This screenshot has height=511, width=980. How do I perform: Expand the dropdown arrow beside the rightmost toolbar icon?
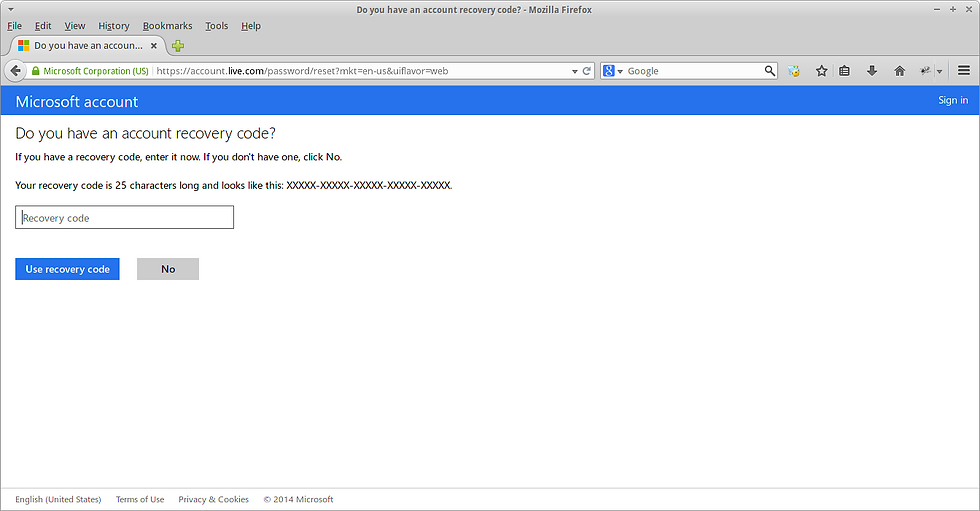(x=939, y=71)
